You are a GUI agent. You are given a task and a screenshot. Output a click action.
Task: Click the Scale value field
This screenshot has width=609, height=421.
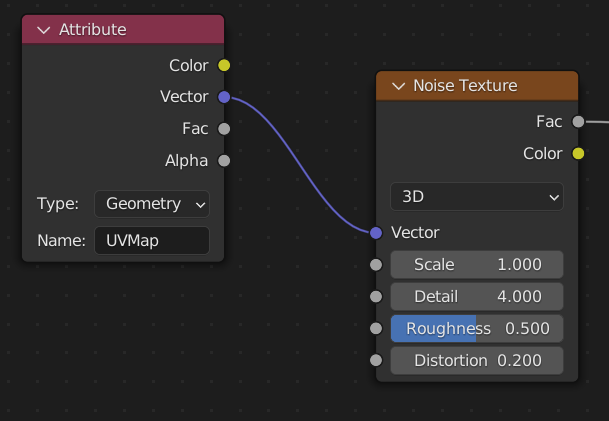(x=476, y=265)
